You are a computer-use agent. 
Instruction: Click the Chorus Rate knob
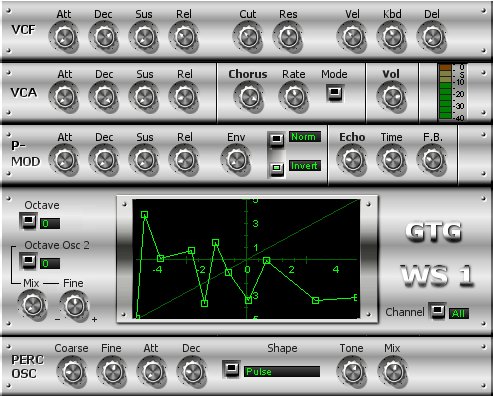pos(294,97)
